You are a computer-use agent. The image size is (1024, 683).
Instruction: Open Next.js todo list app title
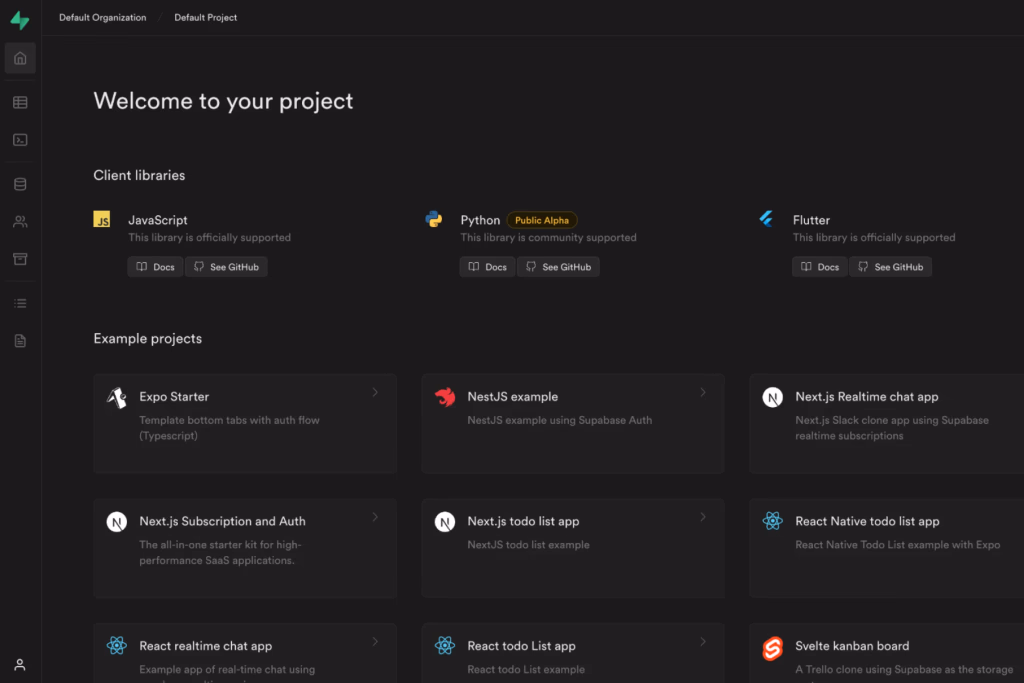point(523,522)
